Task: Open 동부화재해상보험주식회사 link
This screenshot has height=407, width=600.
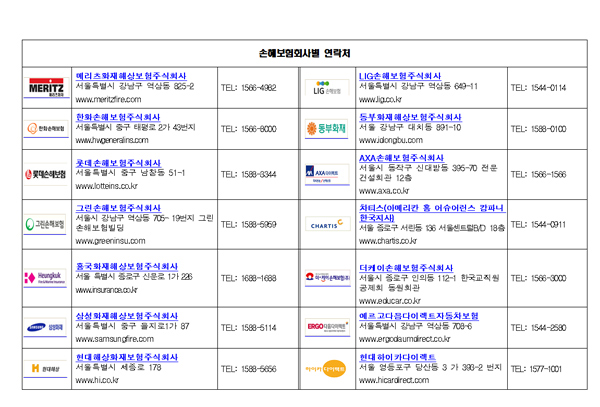Action: point(410,117)
